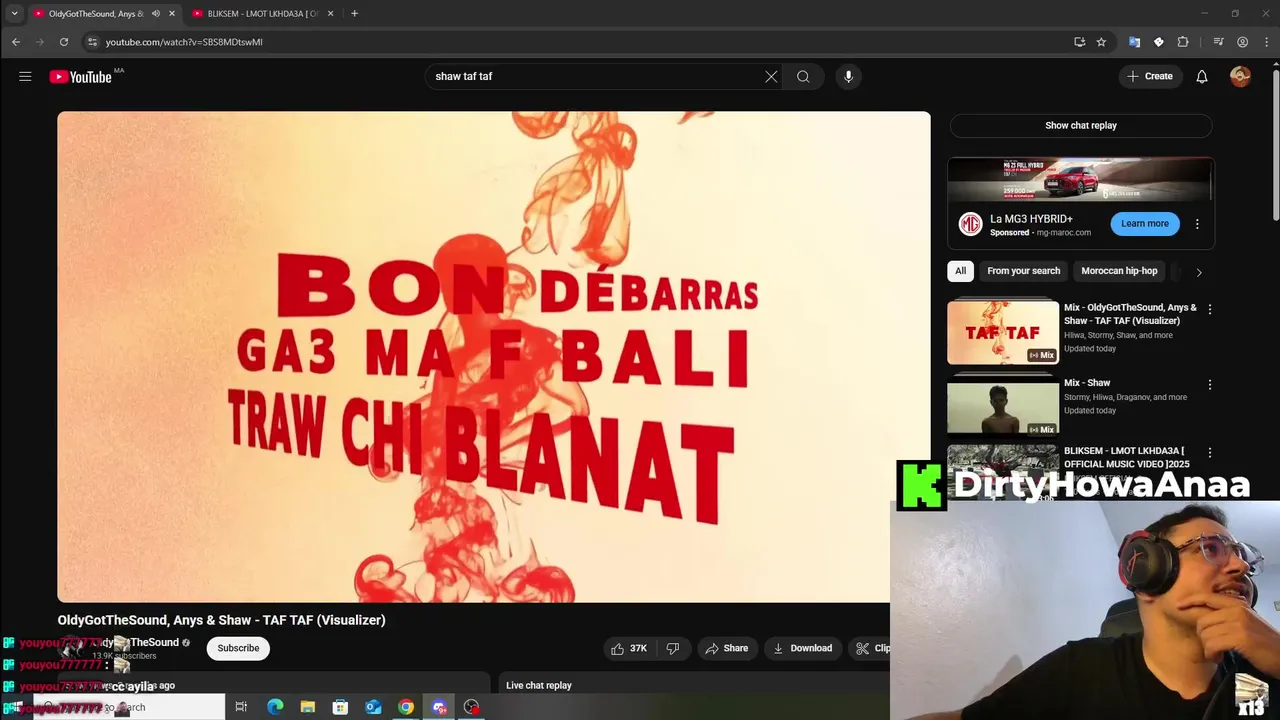The image size is (1280, 720).
Task: Open Microsoft Store from taskbar
Action: [340, 707]
